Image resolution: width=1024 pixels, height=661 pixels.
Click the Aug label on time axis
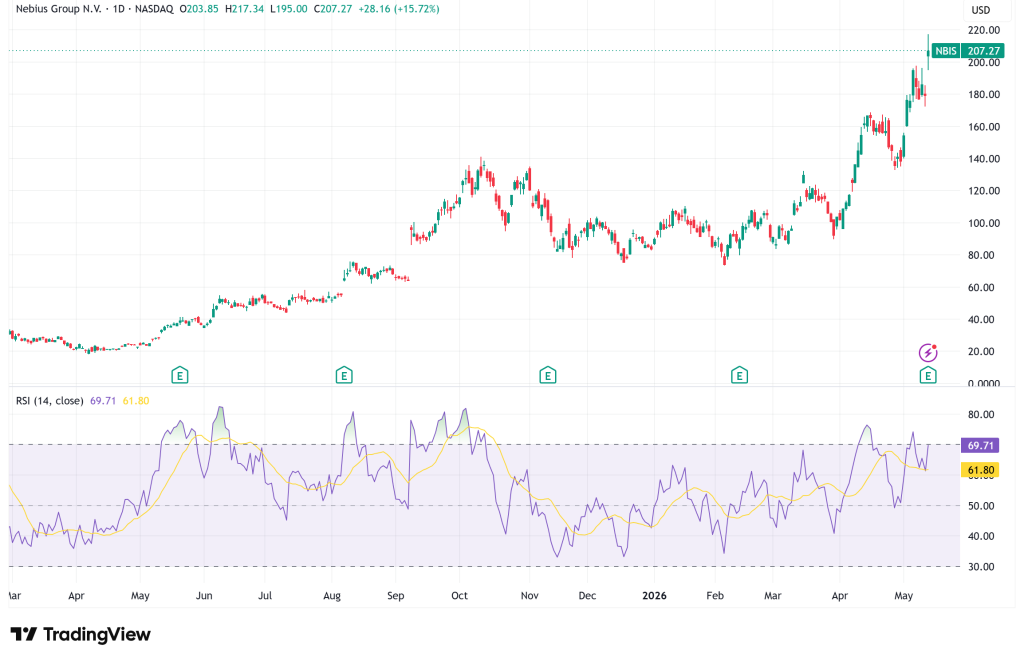[332, 596]
